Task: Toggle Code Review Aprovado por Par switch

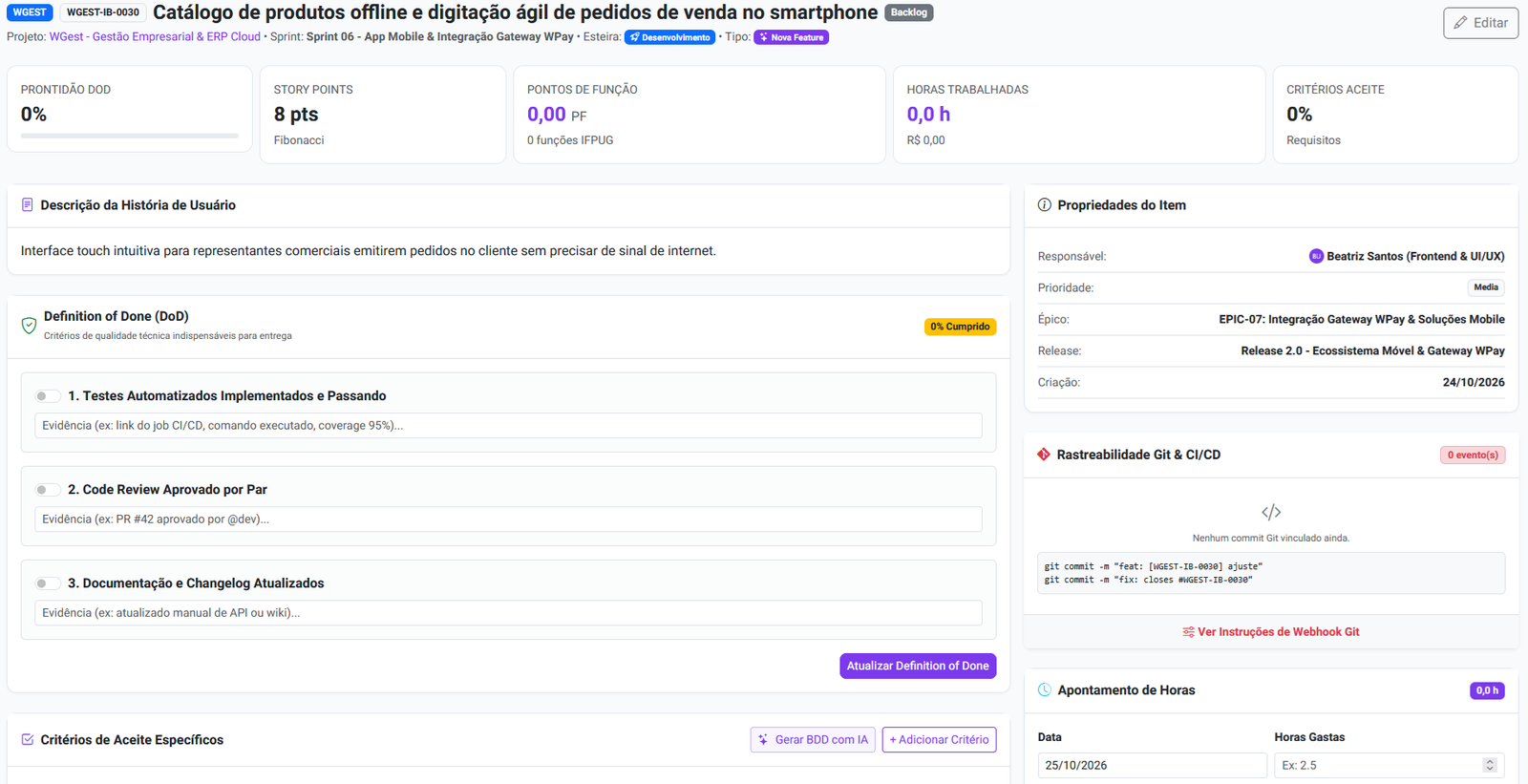Action: (x=47, y=490)
